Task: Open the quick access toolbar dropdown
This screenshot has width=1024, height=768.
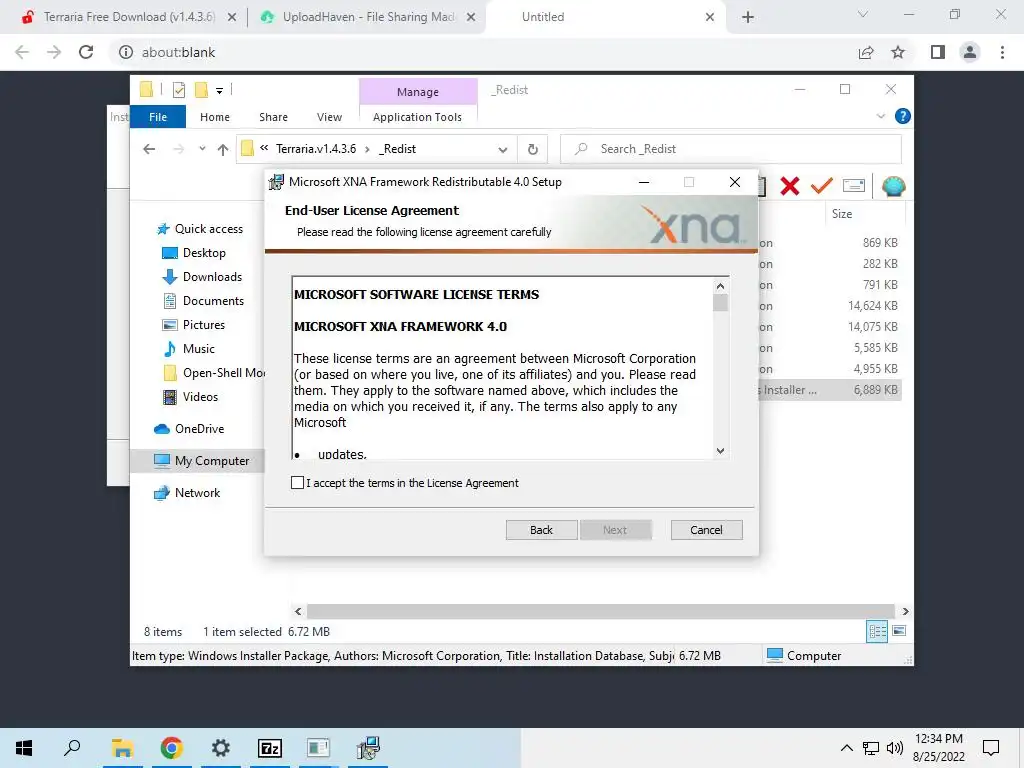Action: tap(219, 91)
